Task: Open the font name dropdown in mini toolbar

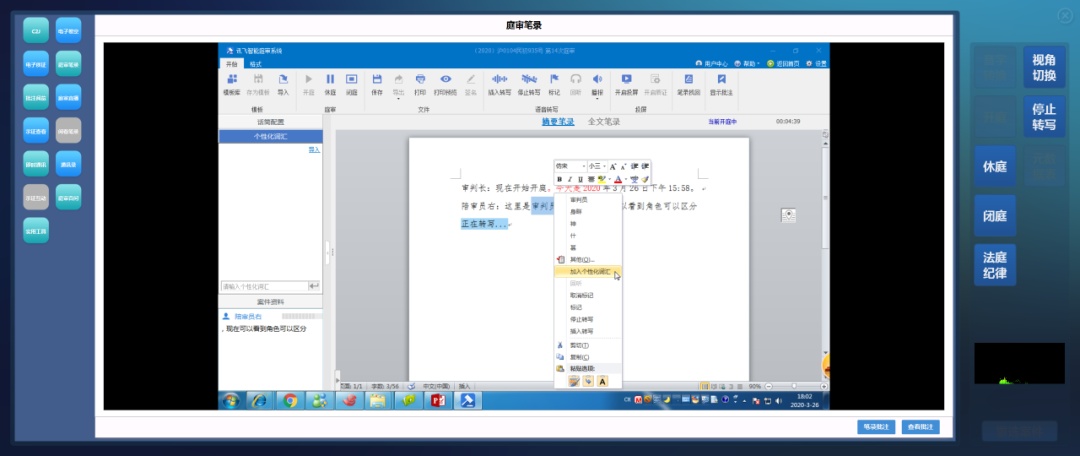Action: [584, 167]
